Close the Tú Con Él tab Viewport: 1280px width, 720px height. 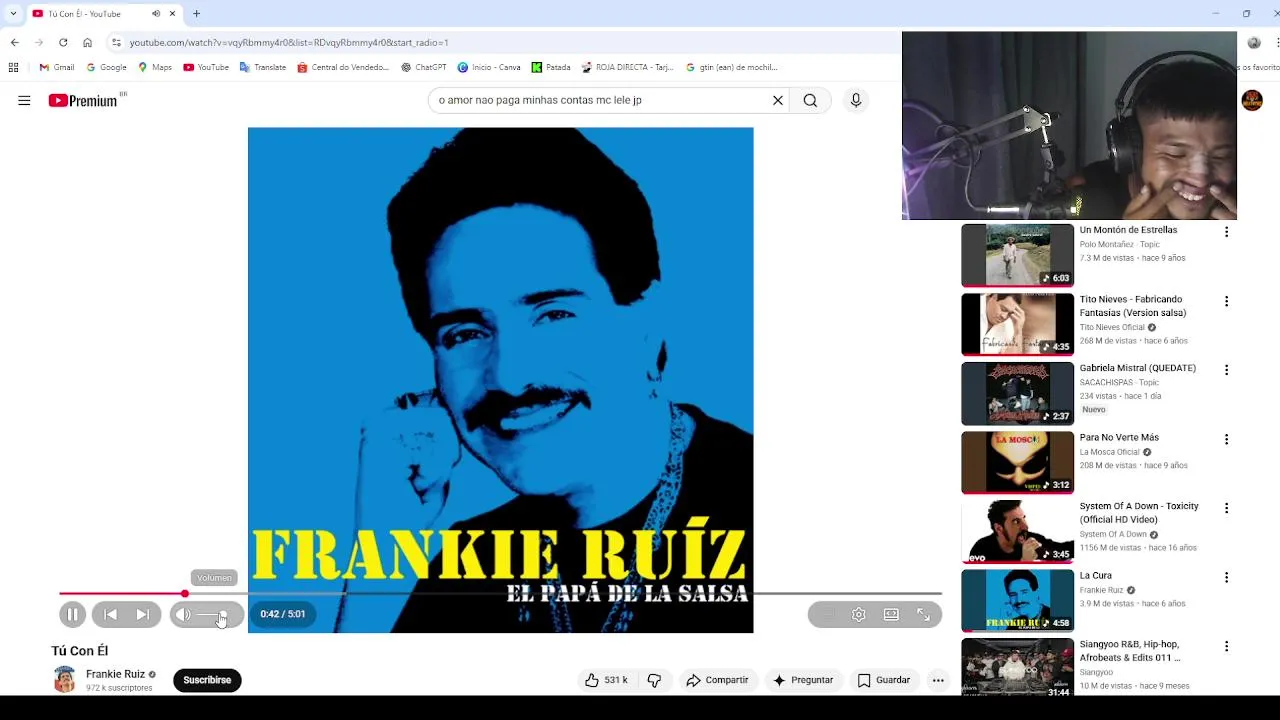pyautogui.click(x=172, y=14)
